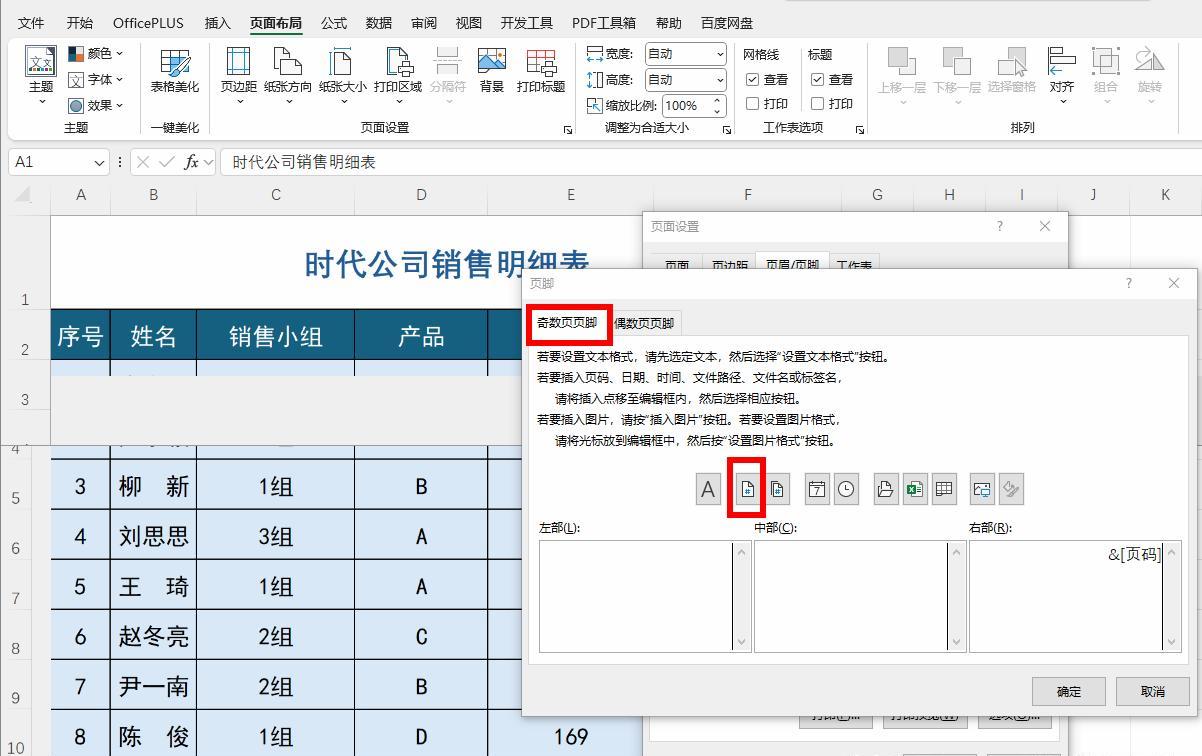Viewport: 1202px width, 756px height.
Task: Click the Format Text 'A' button in footer dialog
Action: point(708,489)
